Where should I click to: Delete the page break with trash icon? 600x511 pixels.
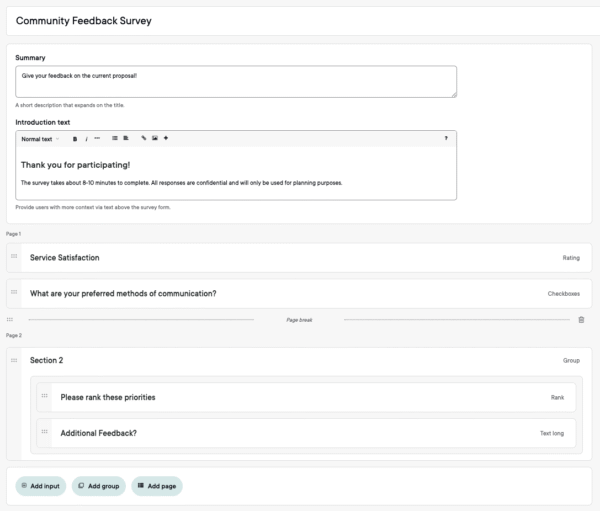coord(581,319)
